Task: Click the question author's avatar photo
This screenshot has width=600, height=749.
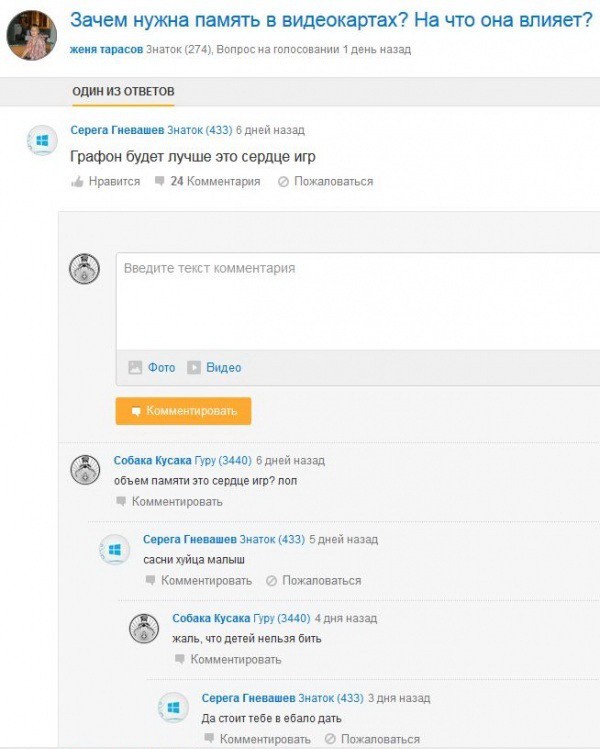Action: tap(31, 36)
